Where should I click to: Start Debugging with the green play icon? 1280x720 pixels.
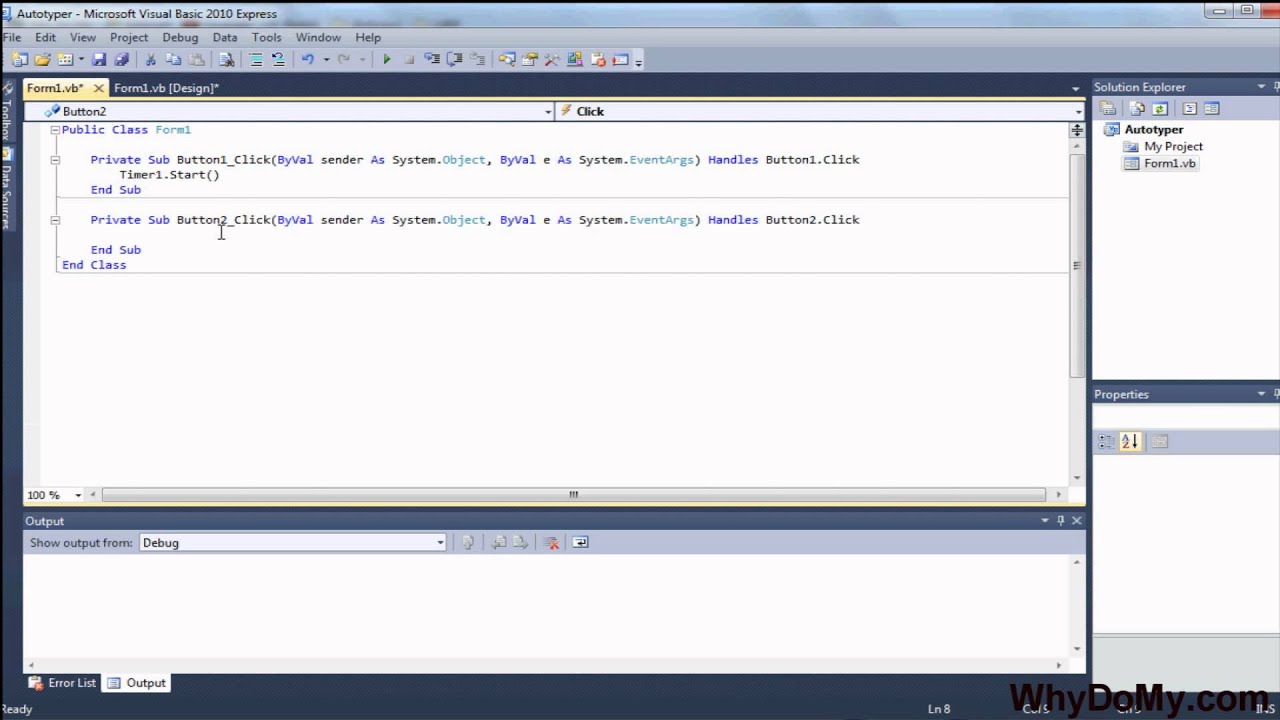tap(386, 60)
